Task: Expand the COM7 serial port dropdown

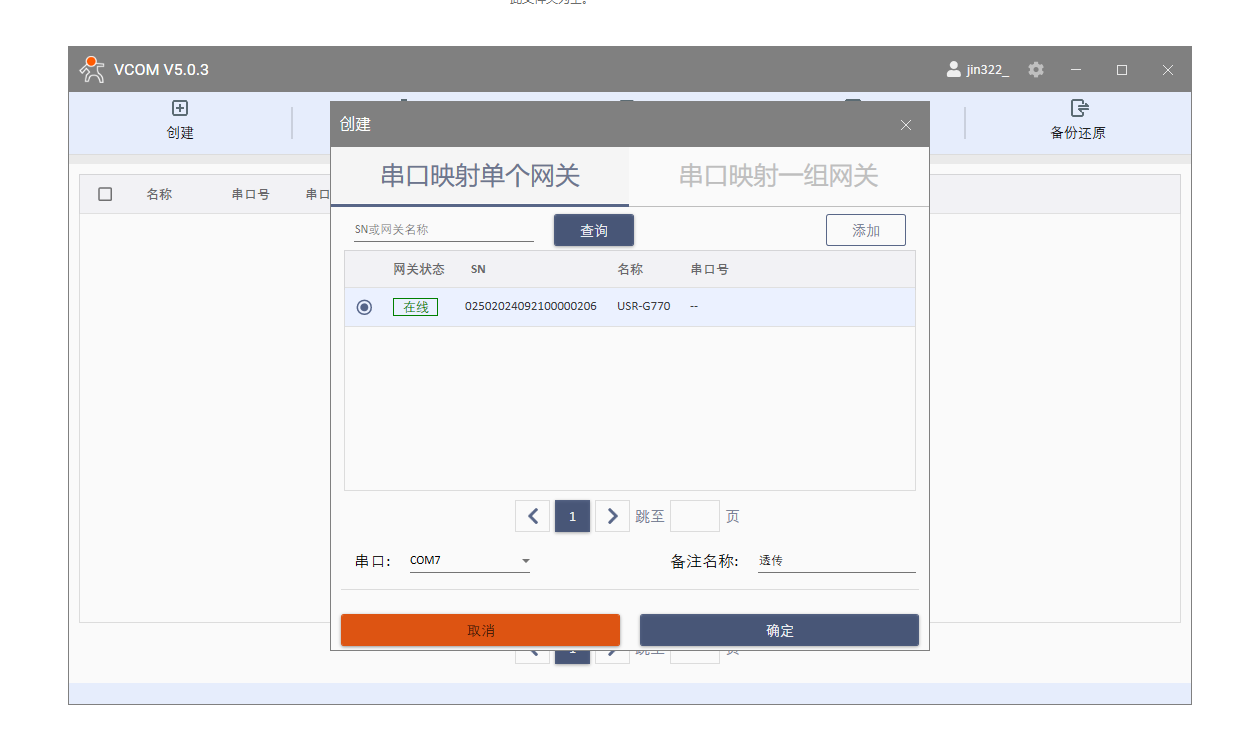Action: pos(525,561)
